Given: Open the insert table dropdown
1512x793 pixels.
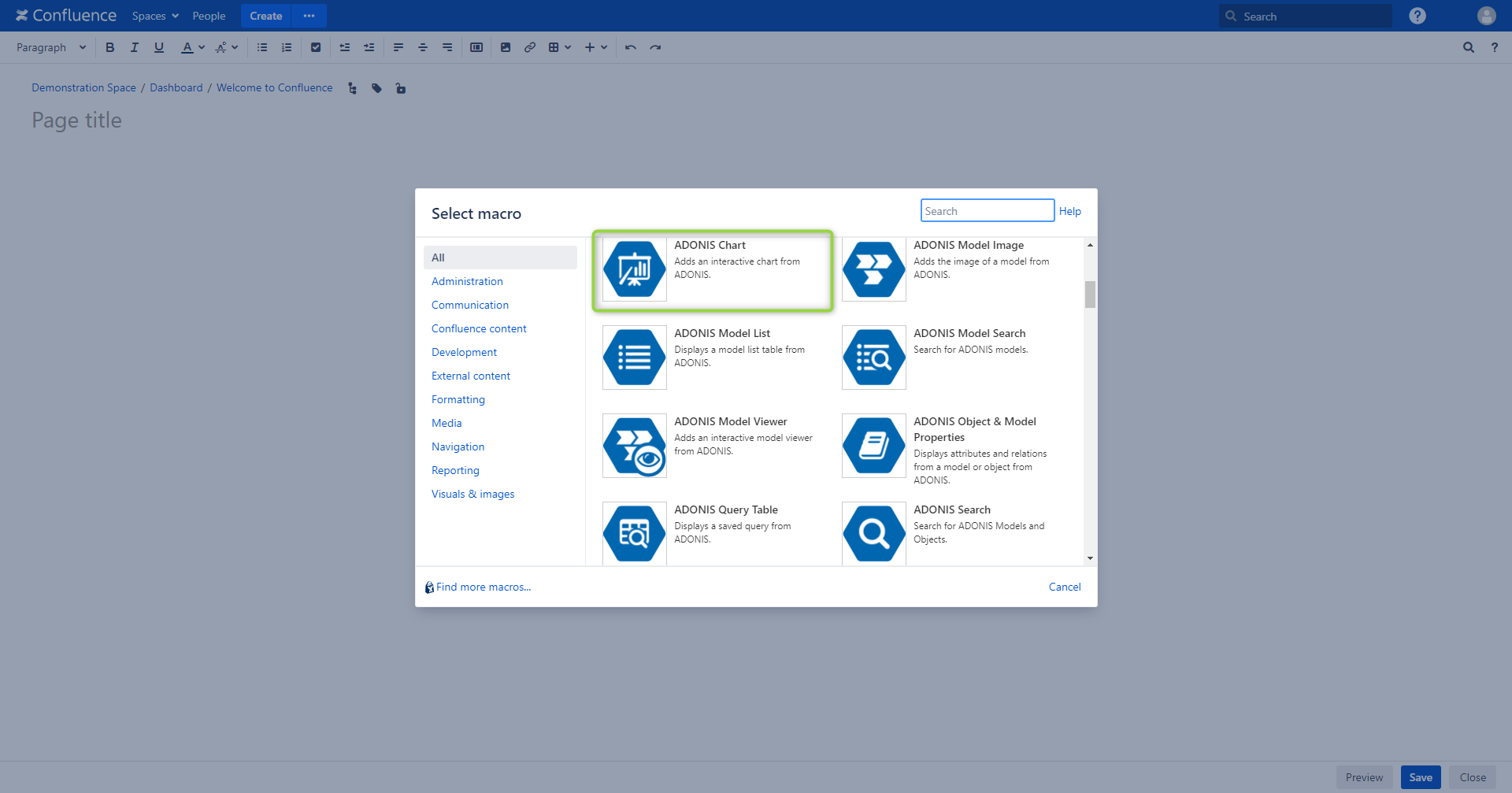Looking at the screenshot, I should tap(559, 47).
